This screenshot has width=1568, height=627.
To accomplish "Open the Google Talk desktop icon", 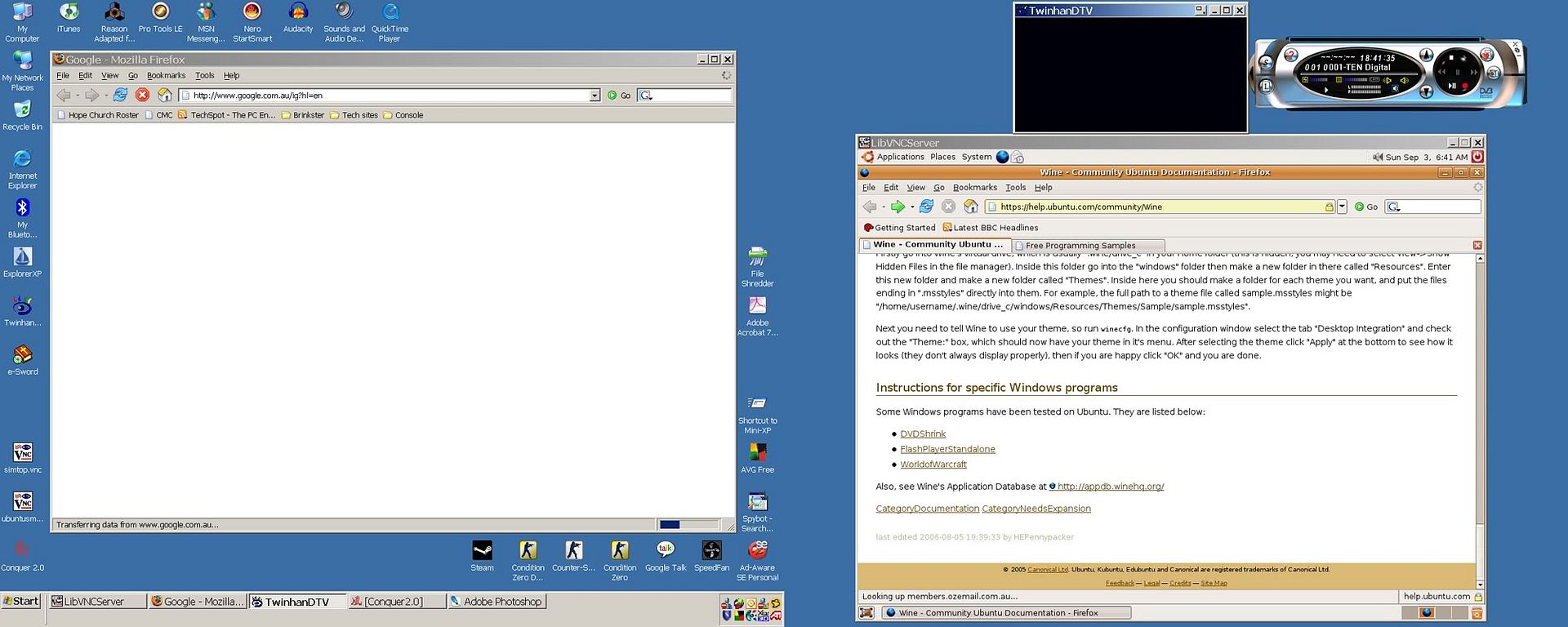I will tap(666, 556).
